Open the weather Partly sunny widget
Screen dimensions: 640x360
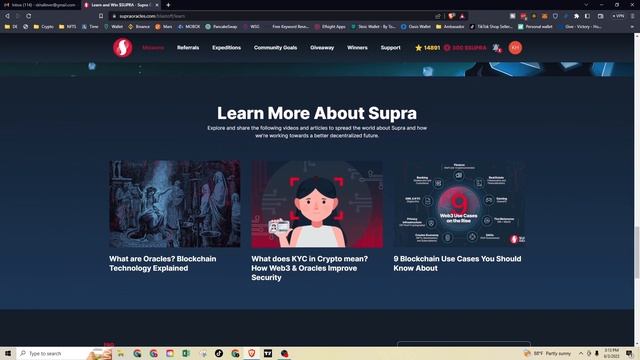tap(547, 353)
